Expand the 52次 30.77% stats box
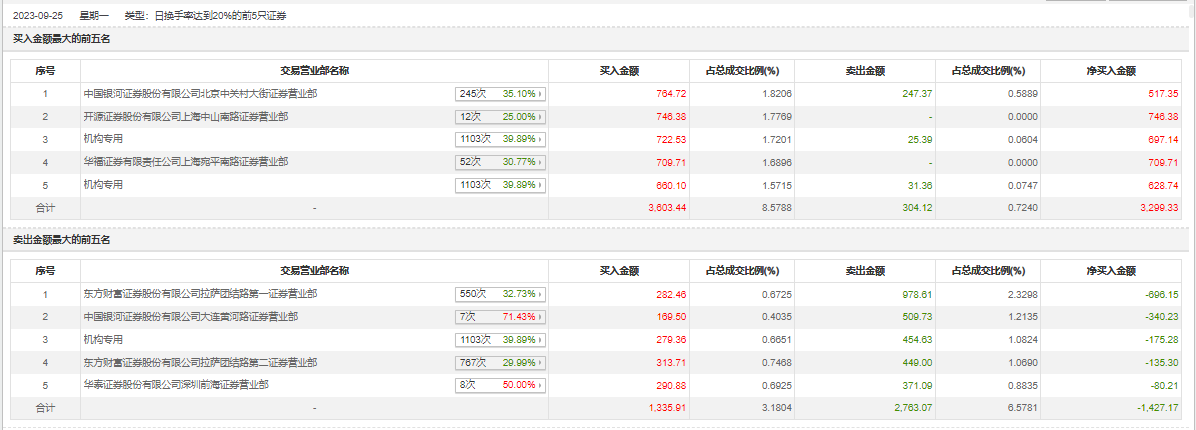The width and height of the screenshot is (1196, 430). pos(500,162)
